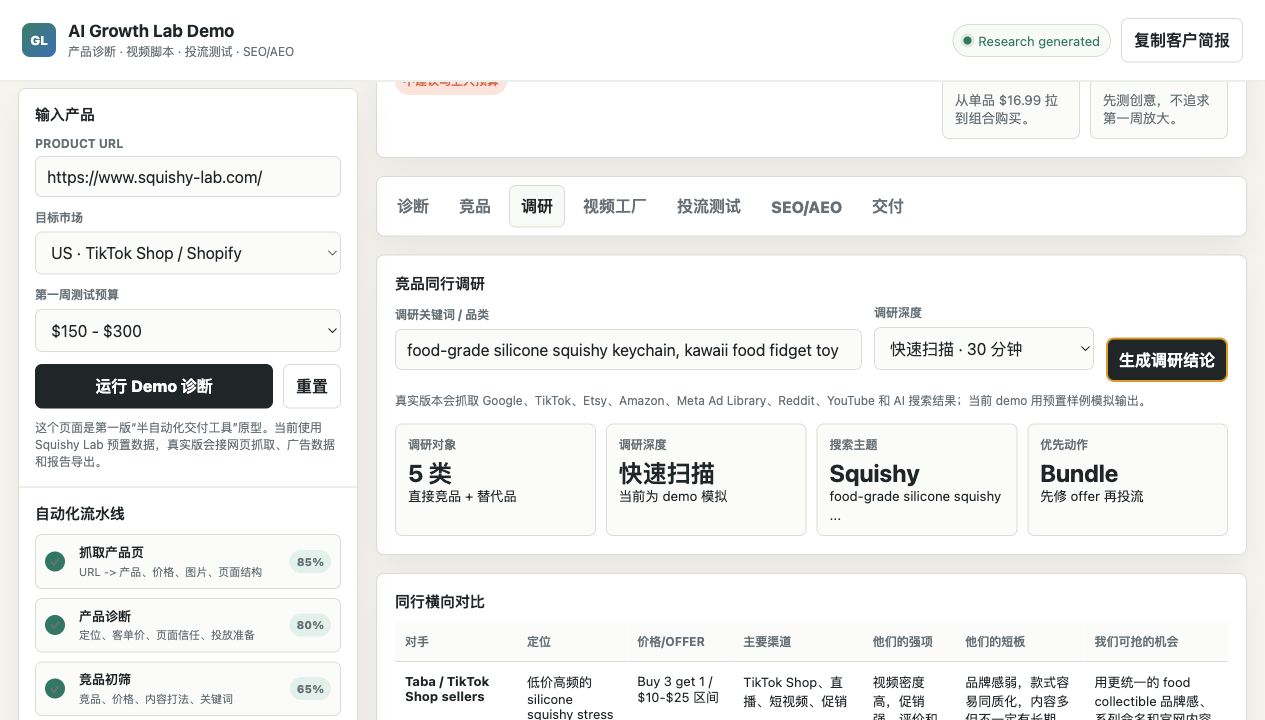1265x720 pixels.
Task: Click the AI Growth Lab Demo title
Action: tap(151, 31)
